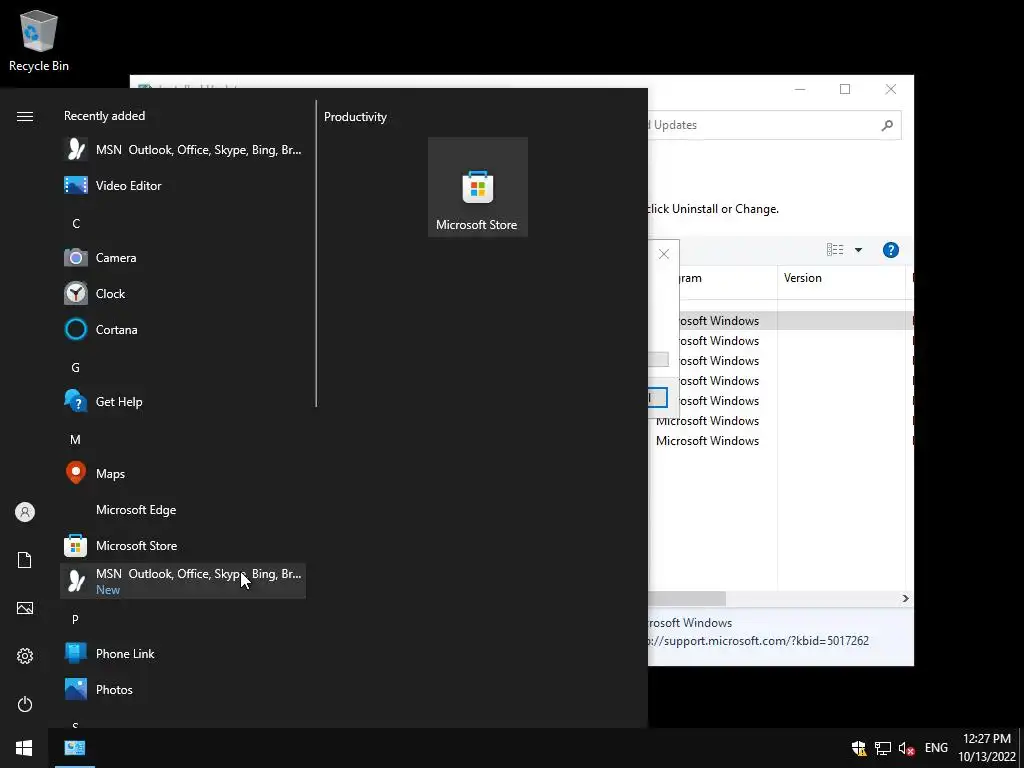
Task: Open the Get Help app
Action: 183,401
